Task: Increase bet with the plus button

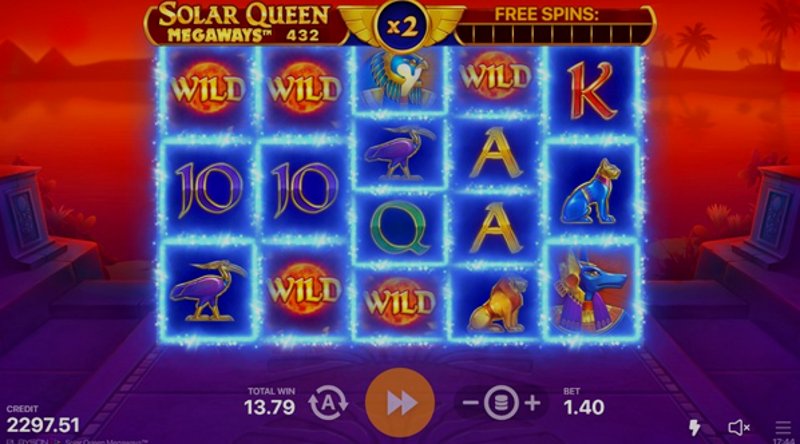Action: [x=532, y=404]
